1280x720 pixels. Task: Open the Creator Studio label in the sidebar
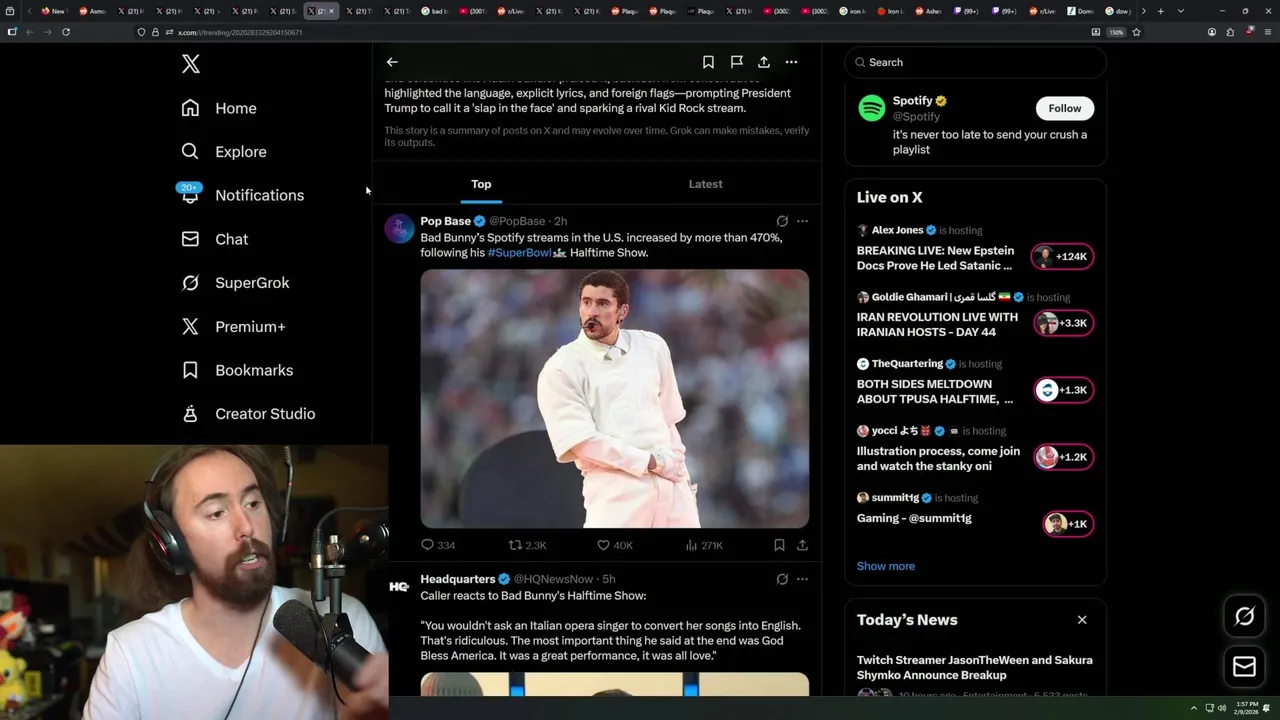[265, 414]
